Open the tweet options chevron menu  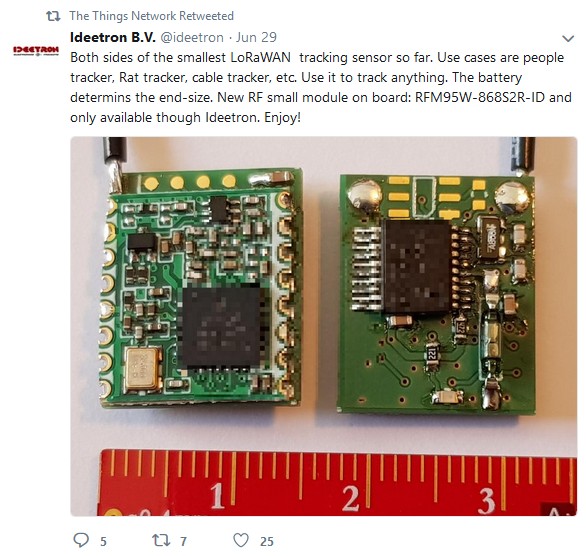(x=568, y=38)
